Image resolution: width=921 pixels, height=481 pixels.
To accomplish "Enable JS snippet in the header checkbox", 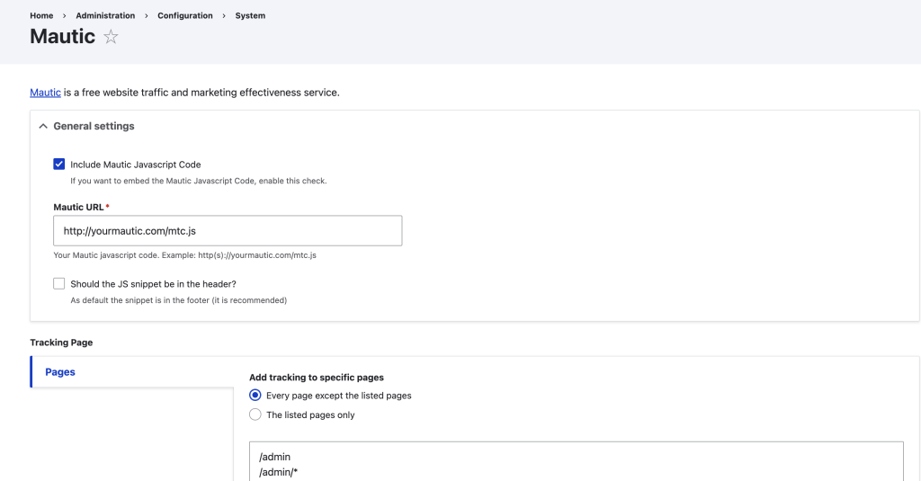I will 59,284.
